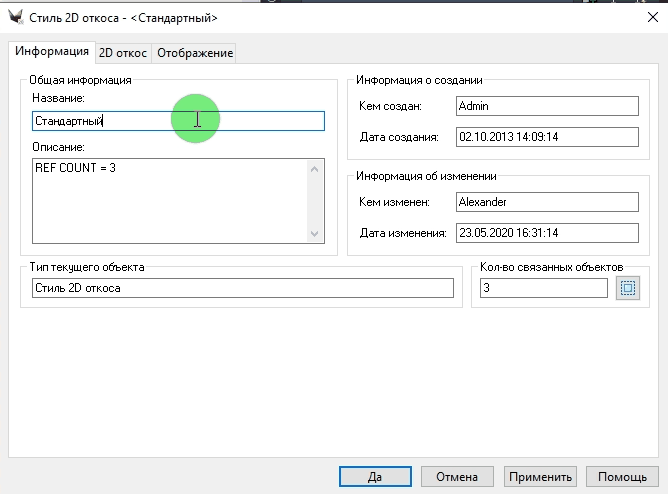
Task: Select the Дата изменения field
Action: (545, 233)
